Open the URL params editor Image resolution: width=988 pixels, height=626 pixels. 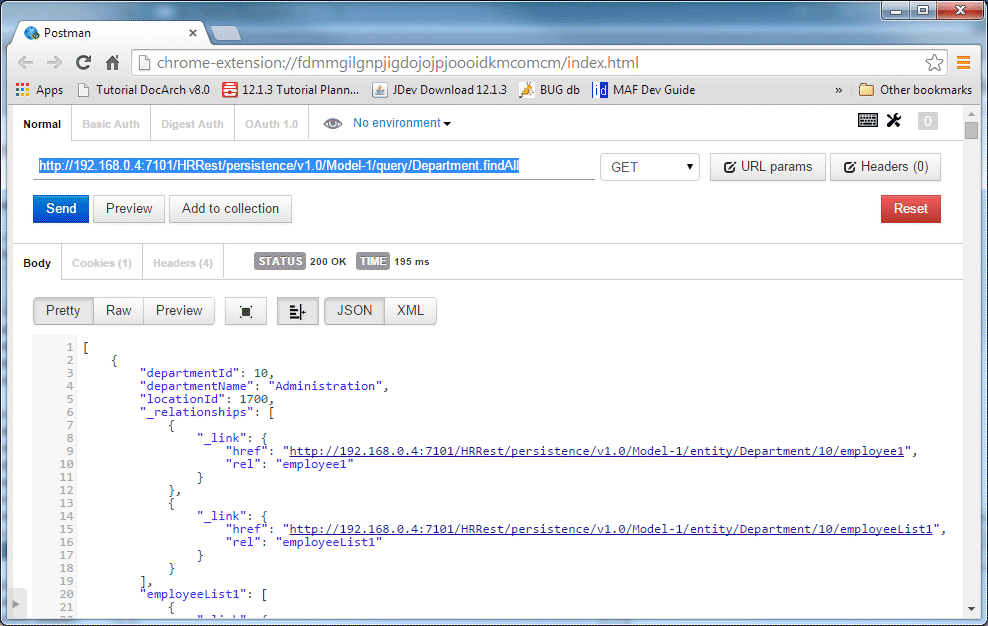click(x=767, y=167)
